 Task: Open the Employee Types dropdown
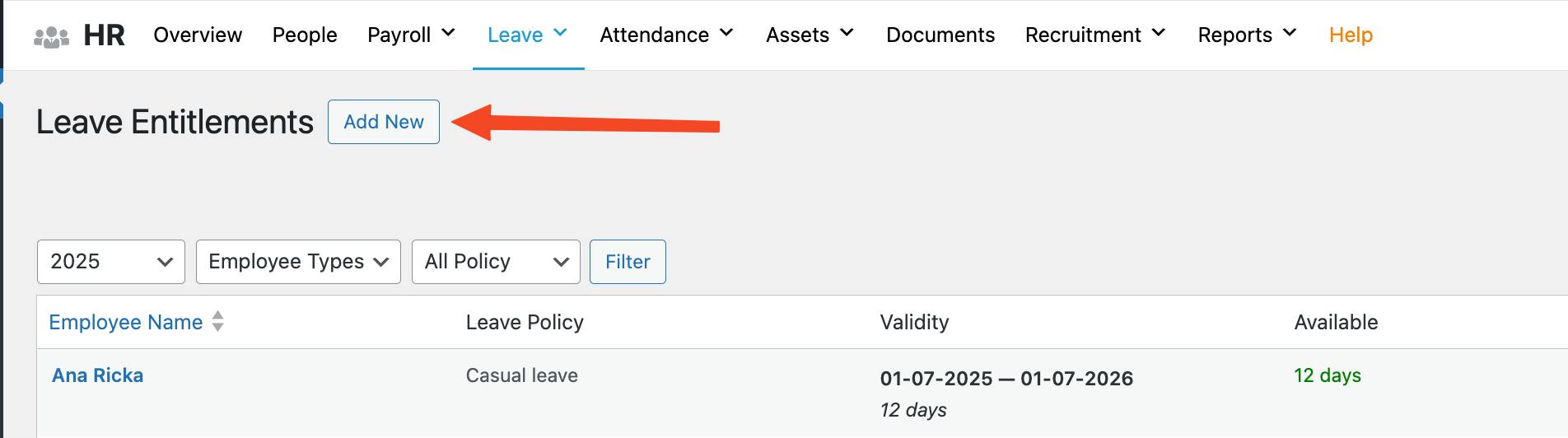point(298,262)
